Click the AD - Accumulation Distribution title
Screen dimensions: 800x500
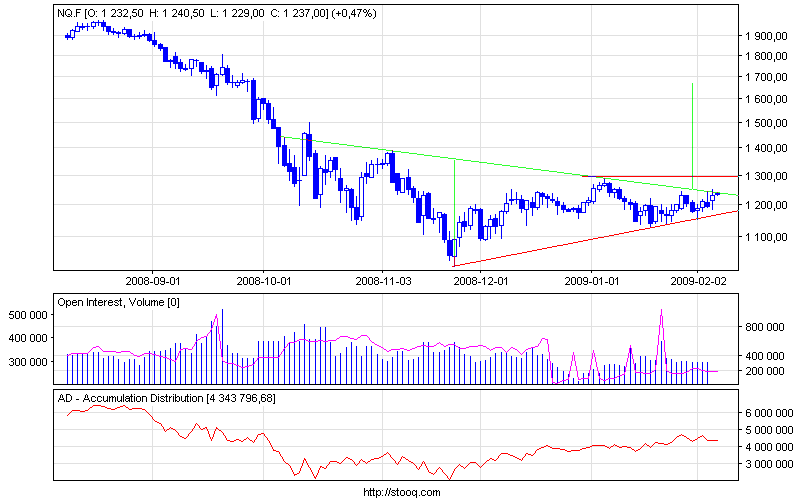click(x=166, y=398)
